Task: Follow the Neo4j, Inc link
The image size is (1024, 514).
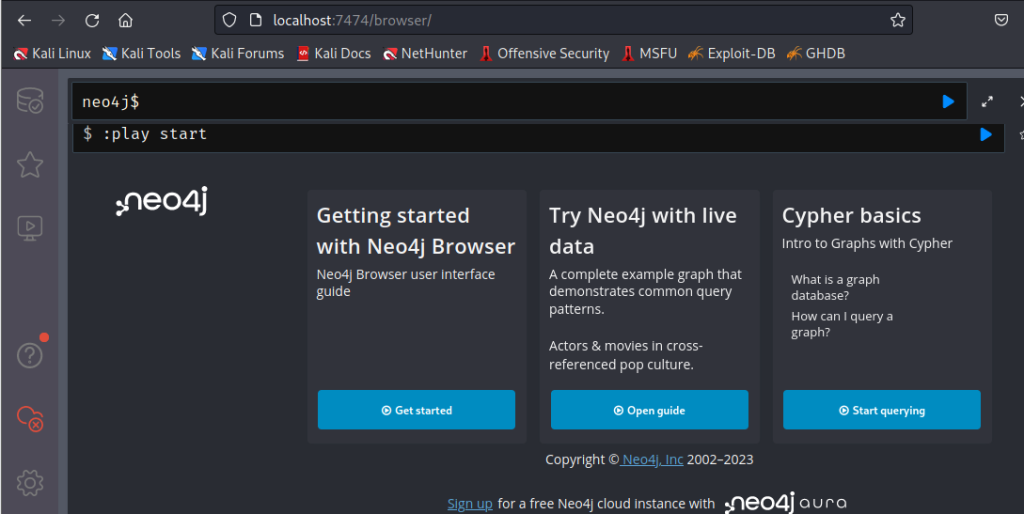Action: [652, 460]
